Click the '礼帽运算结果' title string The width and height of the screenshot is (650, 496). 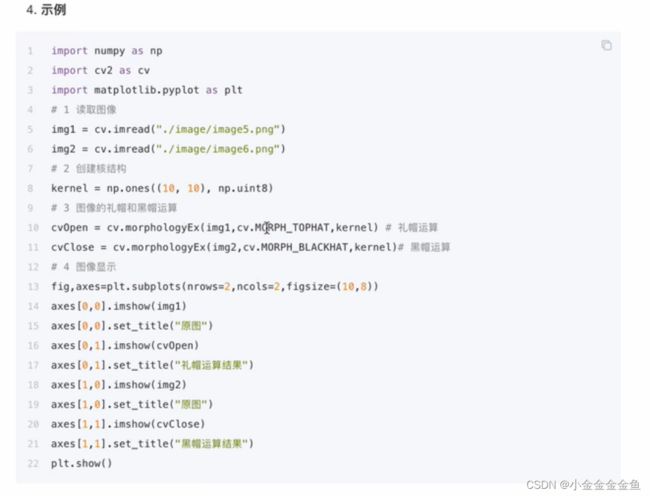(x=212, y=365)
